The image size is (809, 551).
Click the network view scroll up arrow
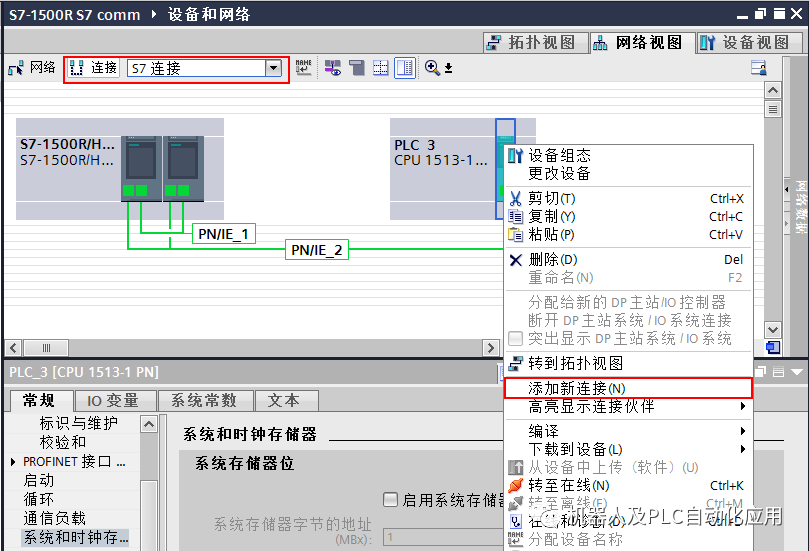(x=772, y=90)
